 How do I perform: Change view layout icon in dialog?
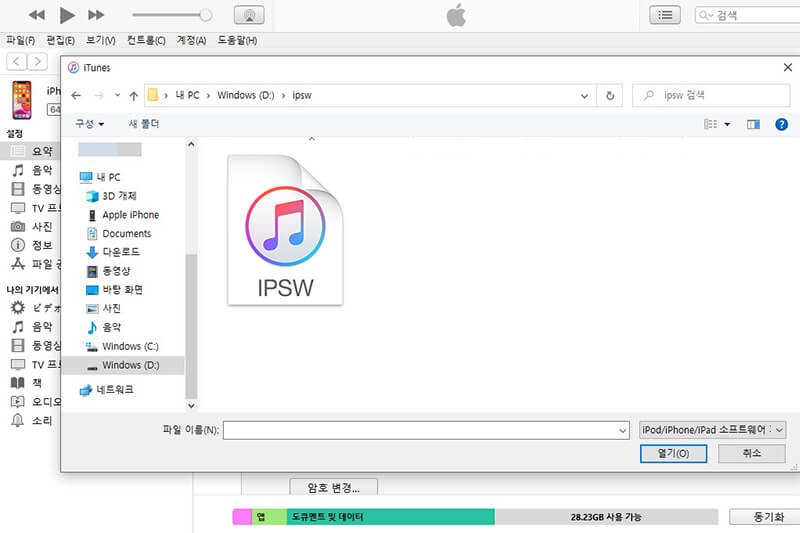tap(710, 124)
